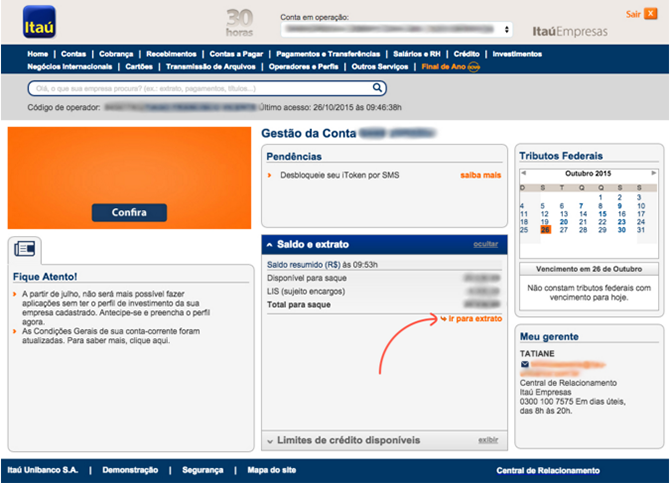Click the Itaú logo
Screen dimensions: 670x483
tap(39, 22)
